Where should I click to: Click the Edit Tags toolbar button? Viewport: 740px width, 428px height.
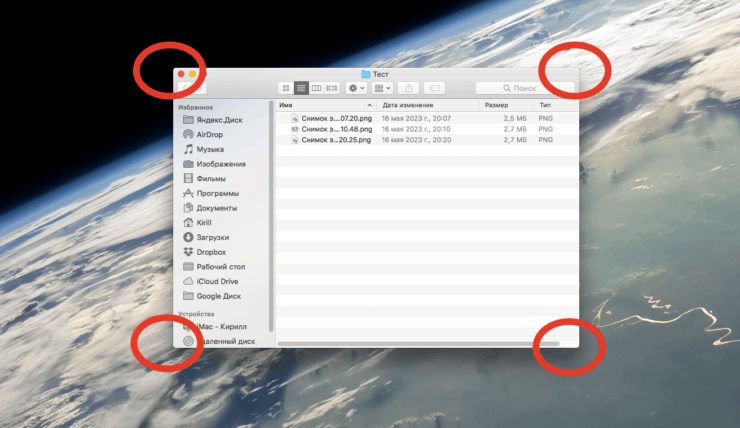434,88
